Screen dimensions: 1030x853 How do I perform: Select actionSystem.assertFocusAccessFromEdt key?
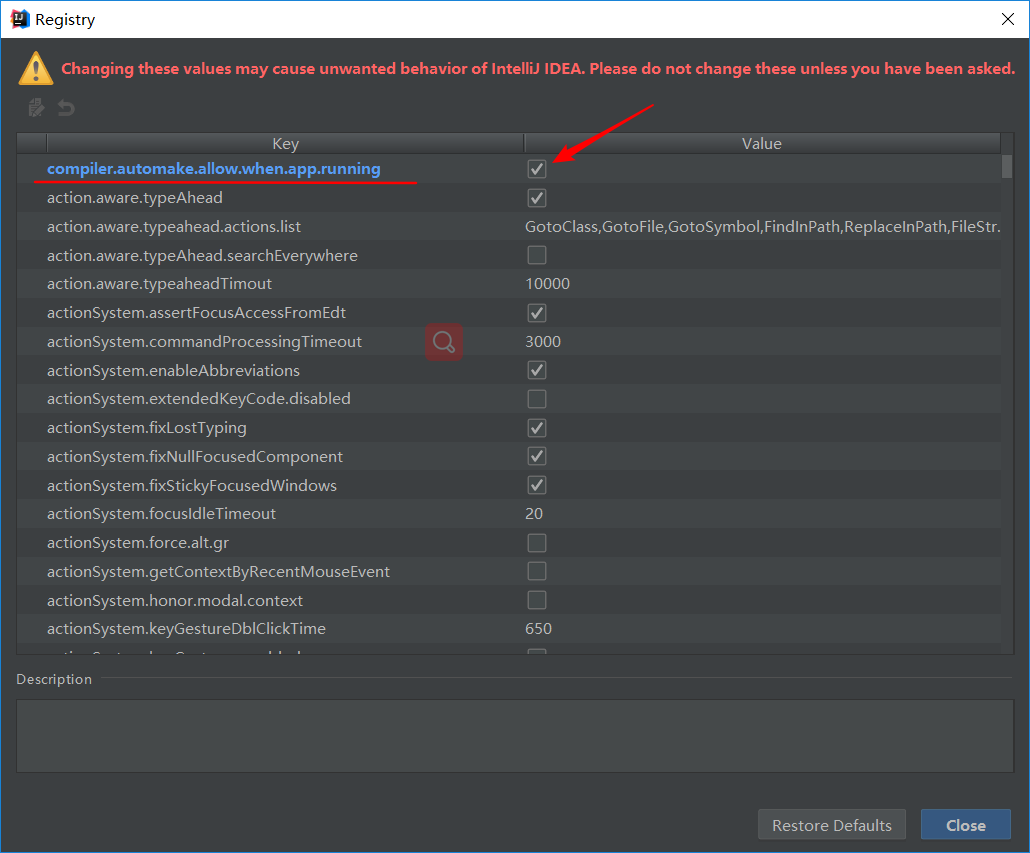[196, 313]
